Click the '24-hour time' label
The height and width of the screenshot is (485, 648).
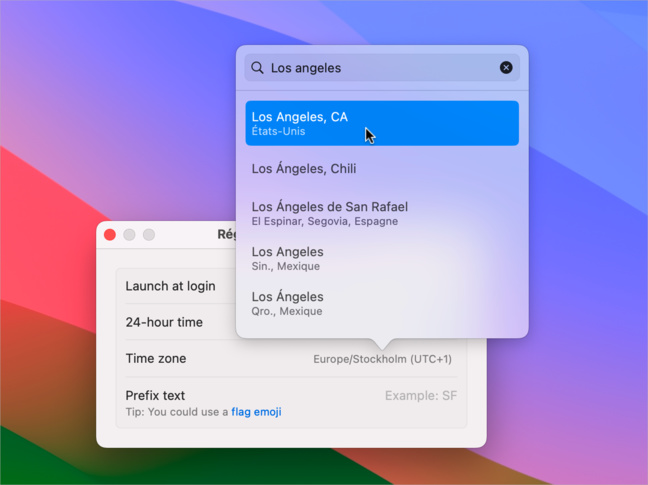[x=164, y=322]
